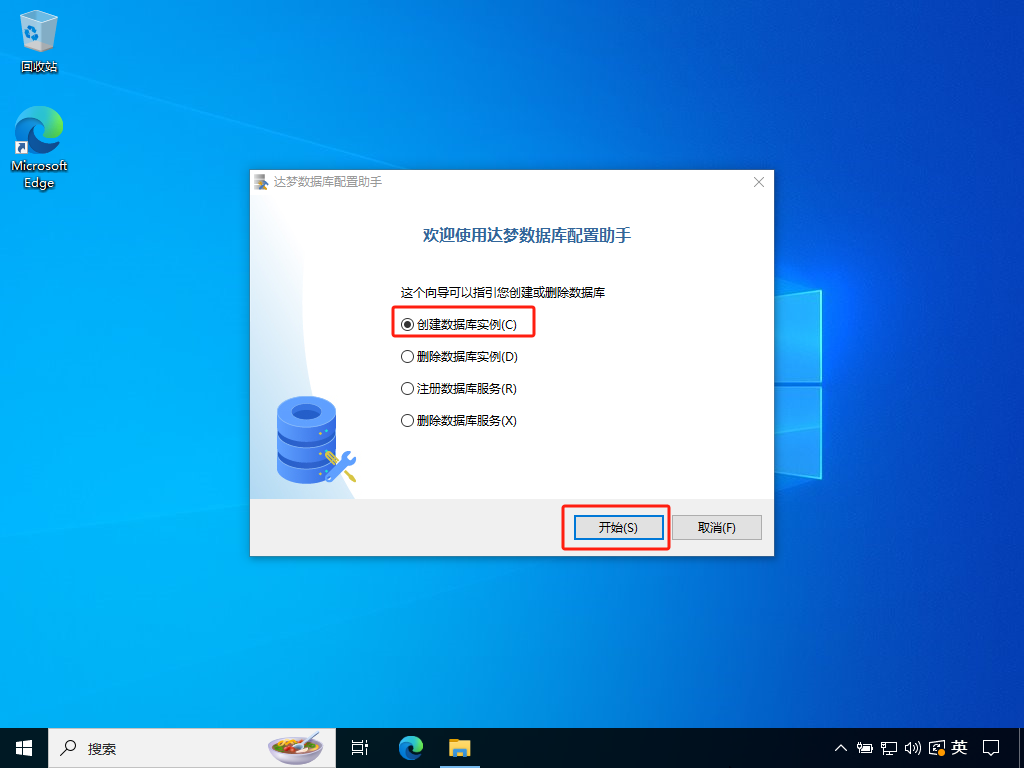
Task: Launch Edge from the taskbar
Action: (x=411, y=748)
